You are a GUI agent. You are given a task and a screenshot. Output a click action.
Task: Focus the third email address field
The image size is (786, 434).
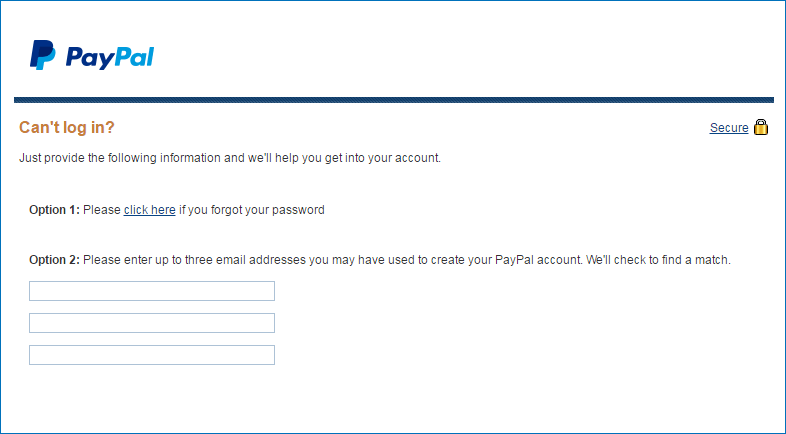click(x=152, y=355)
